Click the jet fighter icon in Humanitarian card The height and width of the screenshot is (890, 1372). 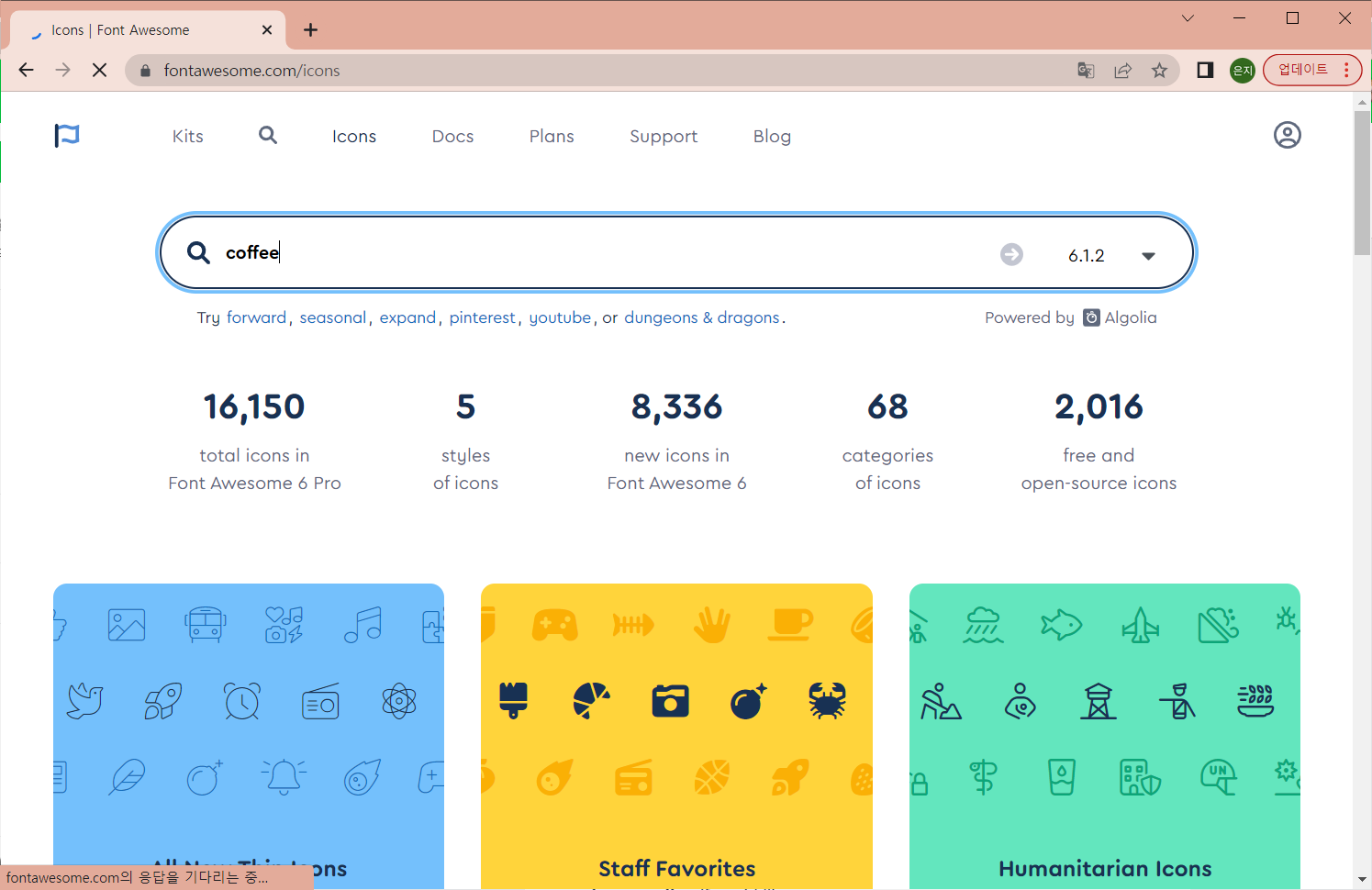[x=1141, y=626]
